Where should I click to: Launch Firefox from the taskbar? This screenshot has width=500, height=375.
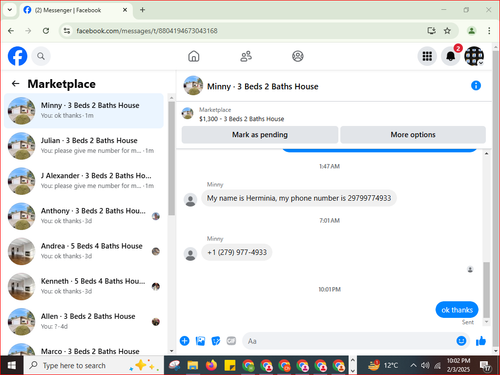pos(211,366)
